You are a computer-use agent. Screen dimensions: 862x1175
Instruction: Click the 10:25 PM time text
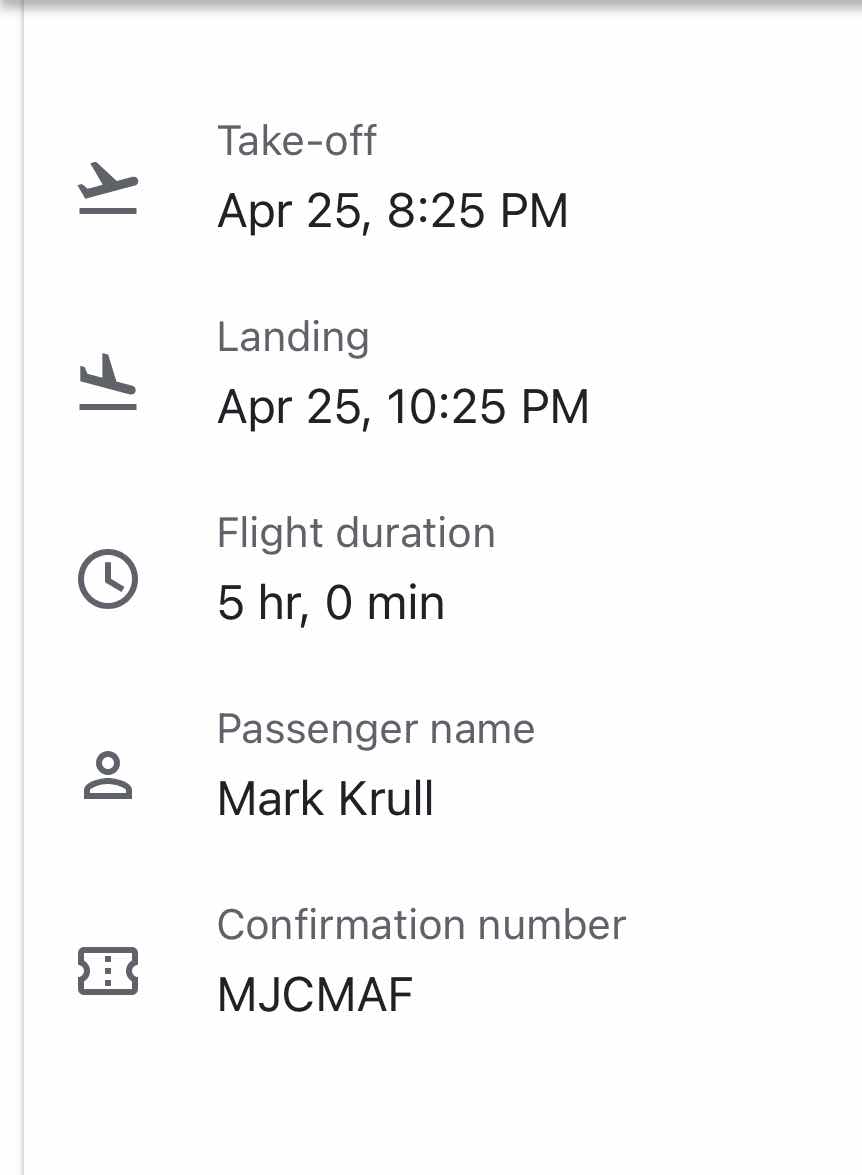coord(488,407)
